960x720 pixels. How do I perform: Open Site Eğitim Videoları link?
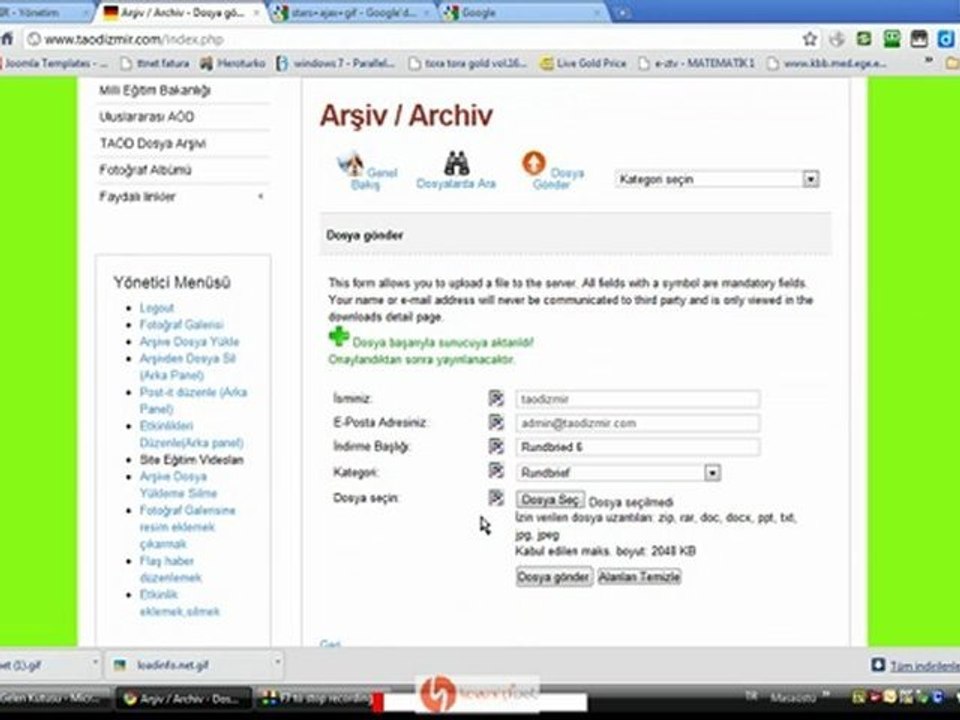pyautogui.click(x=192, y=460)
